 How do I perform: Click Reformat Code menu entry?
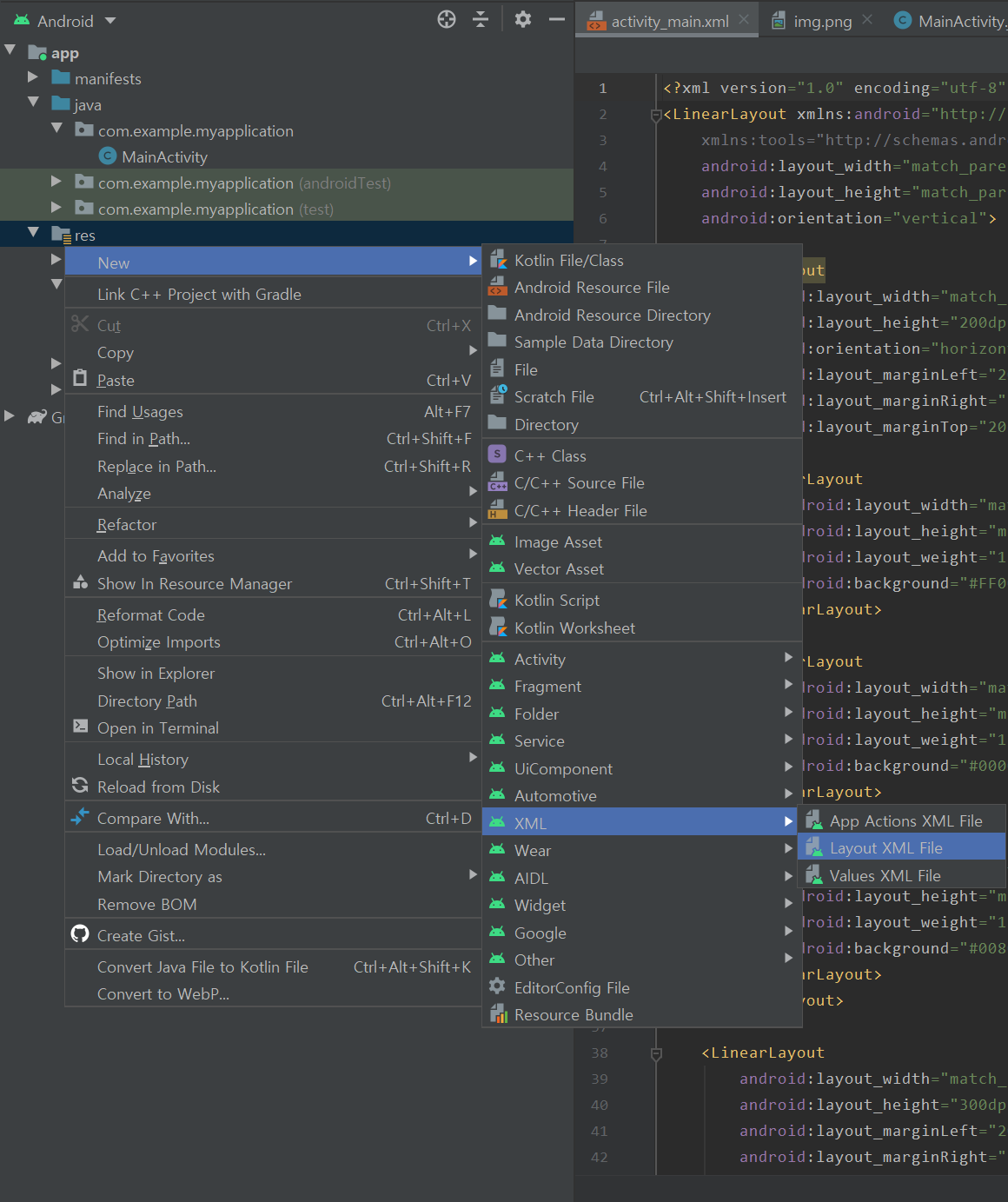click(273, 615)
